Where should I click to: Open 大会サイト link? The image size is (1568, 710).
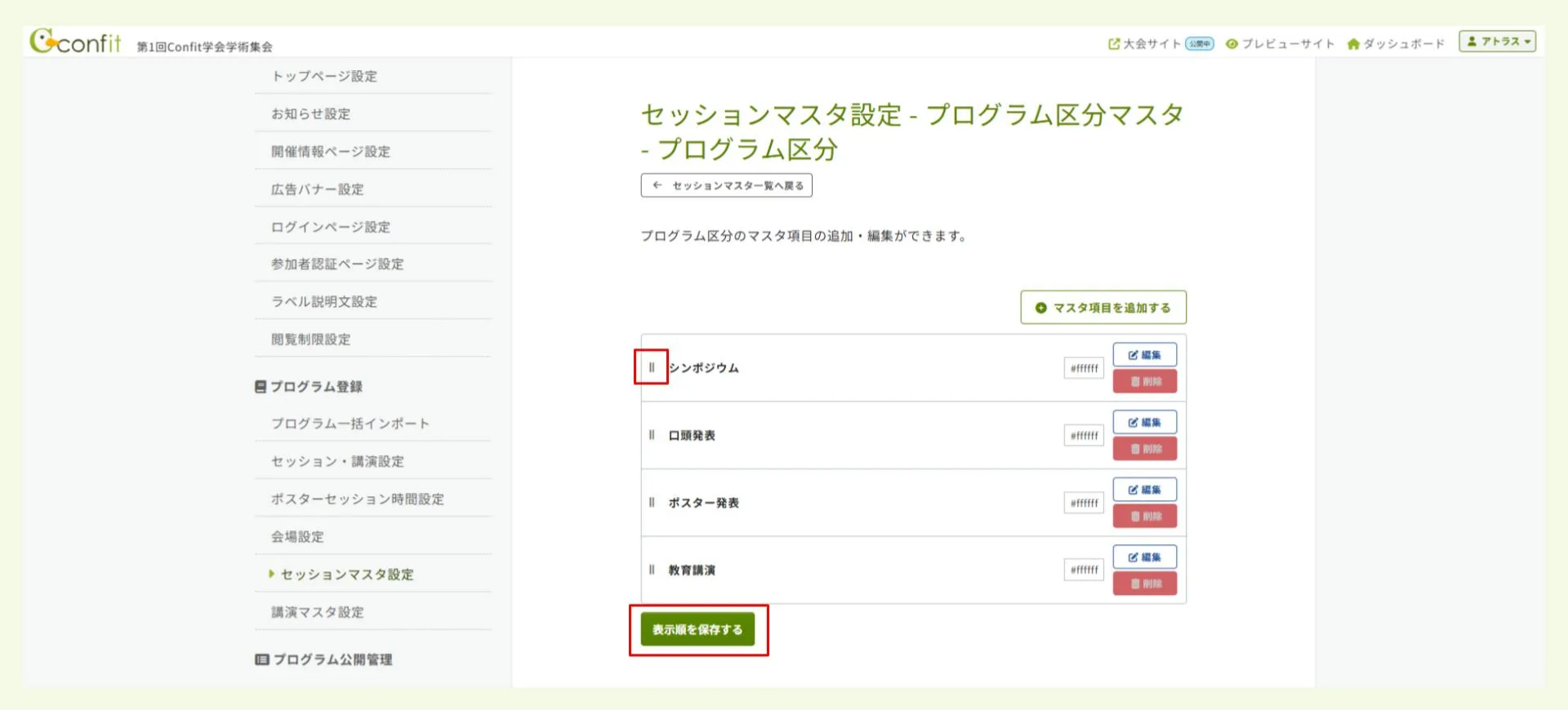click(1144, 43)
